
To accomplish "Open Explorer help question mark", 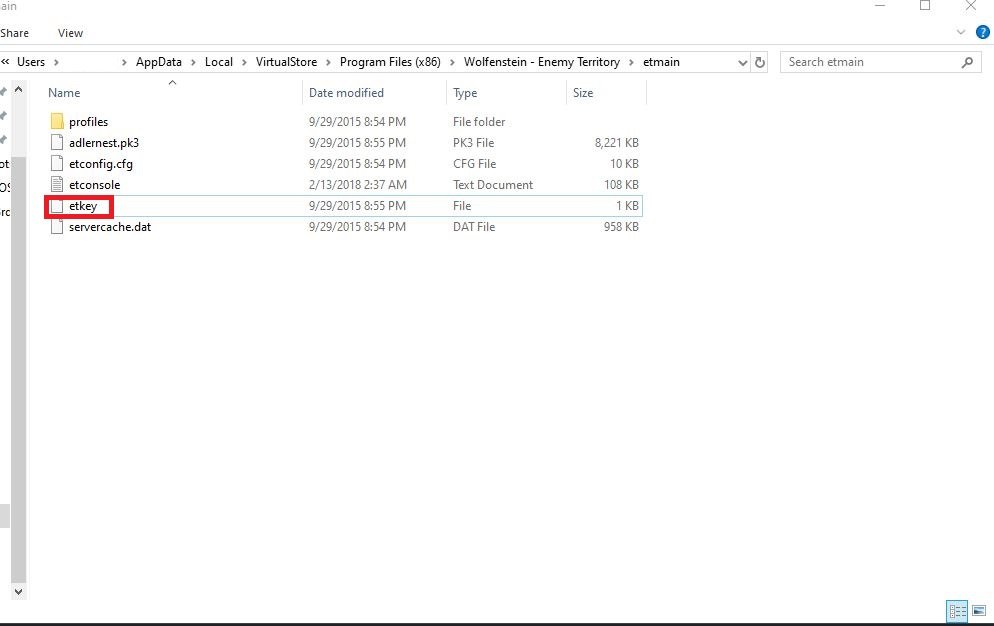I will pyautogui.click(x=983, y=32).
